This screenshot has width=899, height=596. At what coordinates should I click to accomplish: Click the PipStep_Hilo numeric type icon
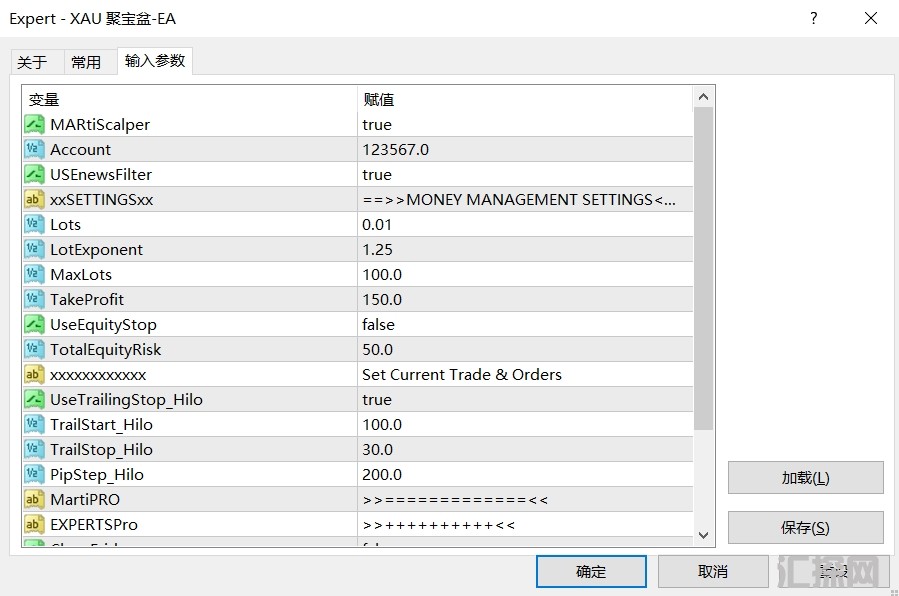pyautogui.click(x=34, y=475)
